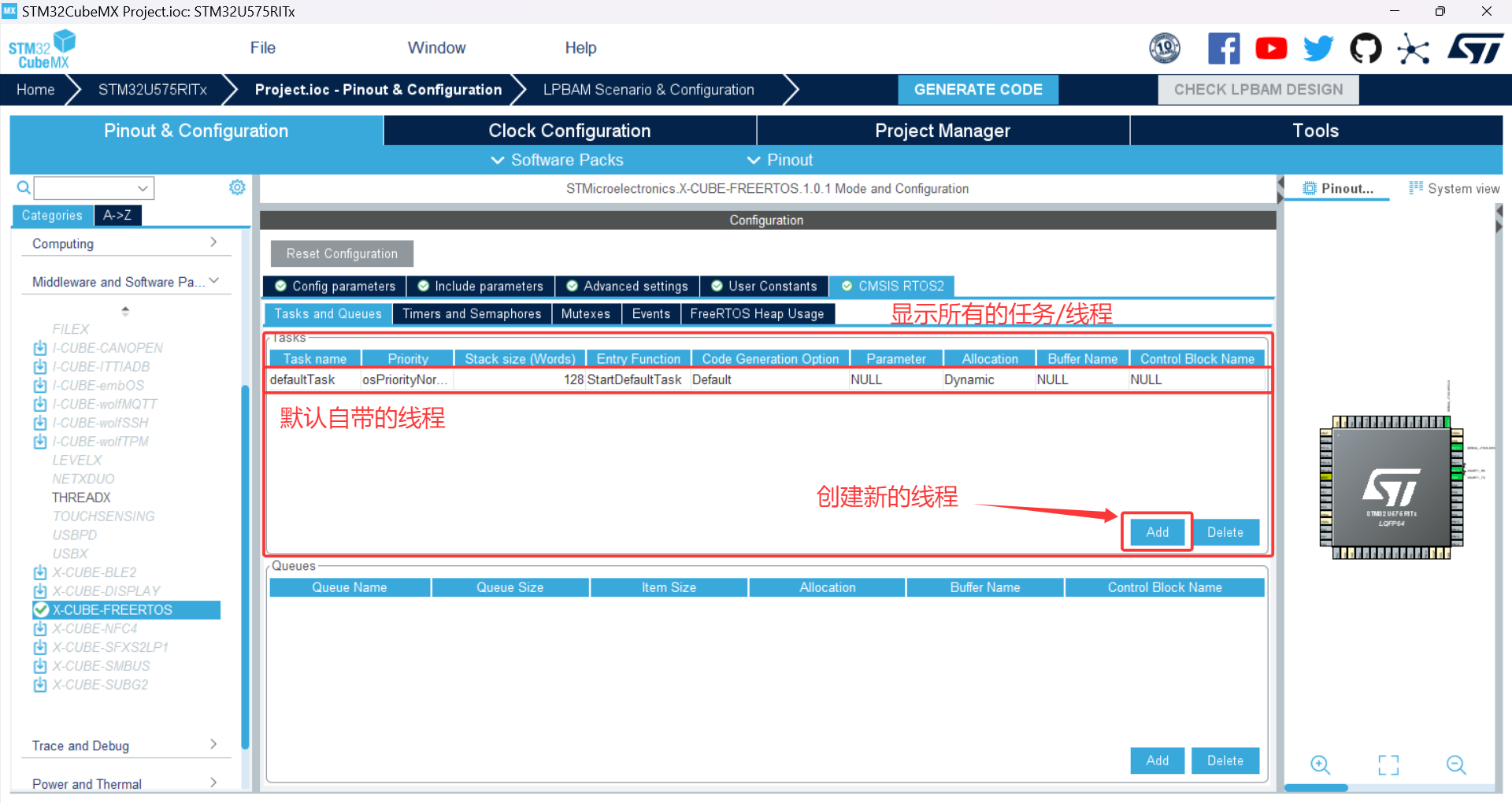Click the middleware list scroll-up arrow

(x=125, y=311)
